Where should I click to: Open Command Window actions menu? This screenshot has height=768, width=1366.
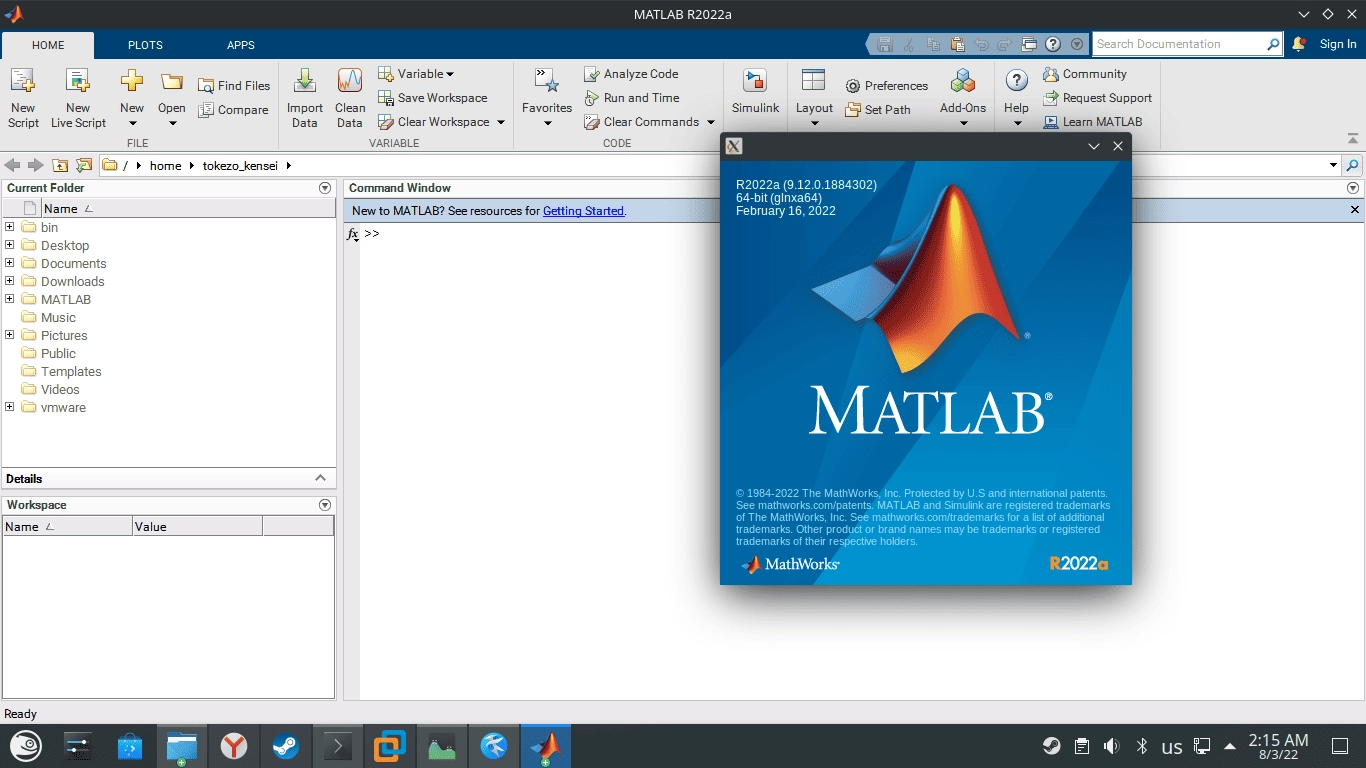(1353, 188)
